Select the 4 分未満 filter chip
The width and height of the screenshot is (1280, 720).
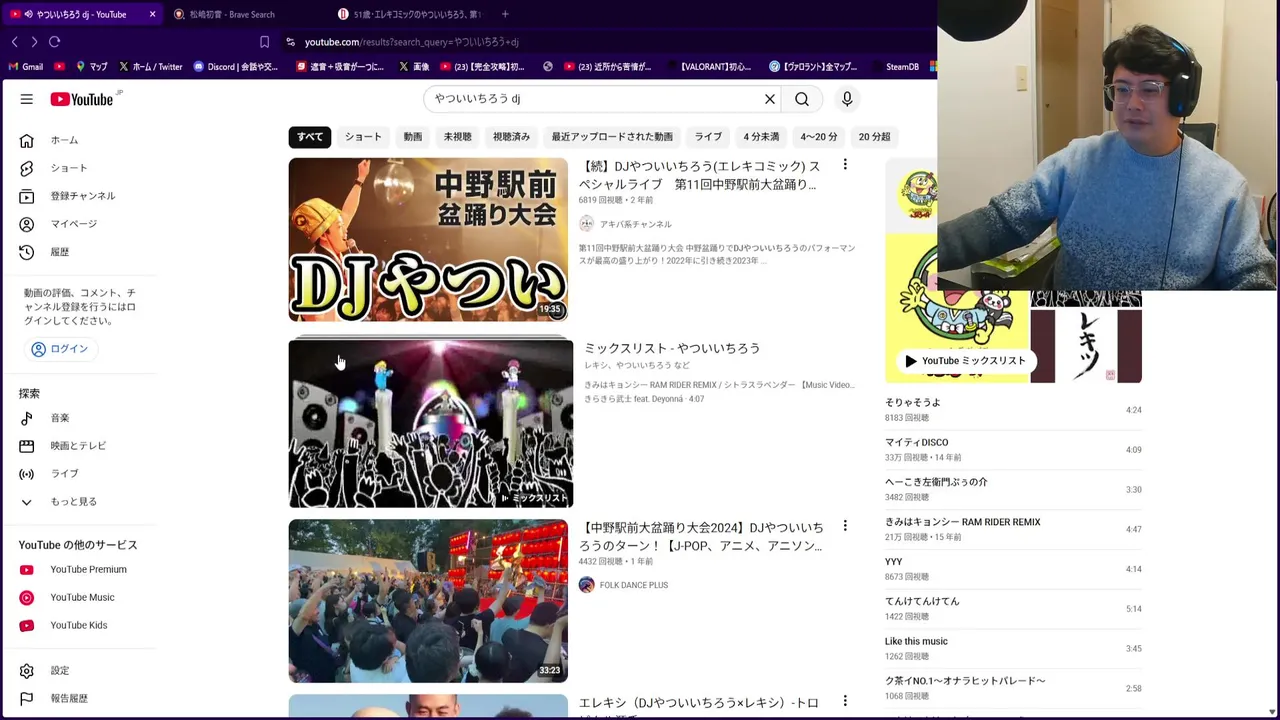(761, 137)
